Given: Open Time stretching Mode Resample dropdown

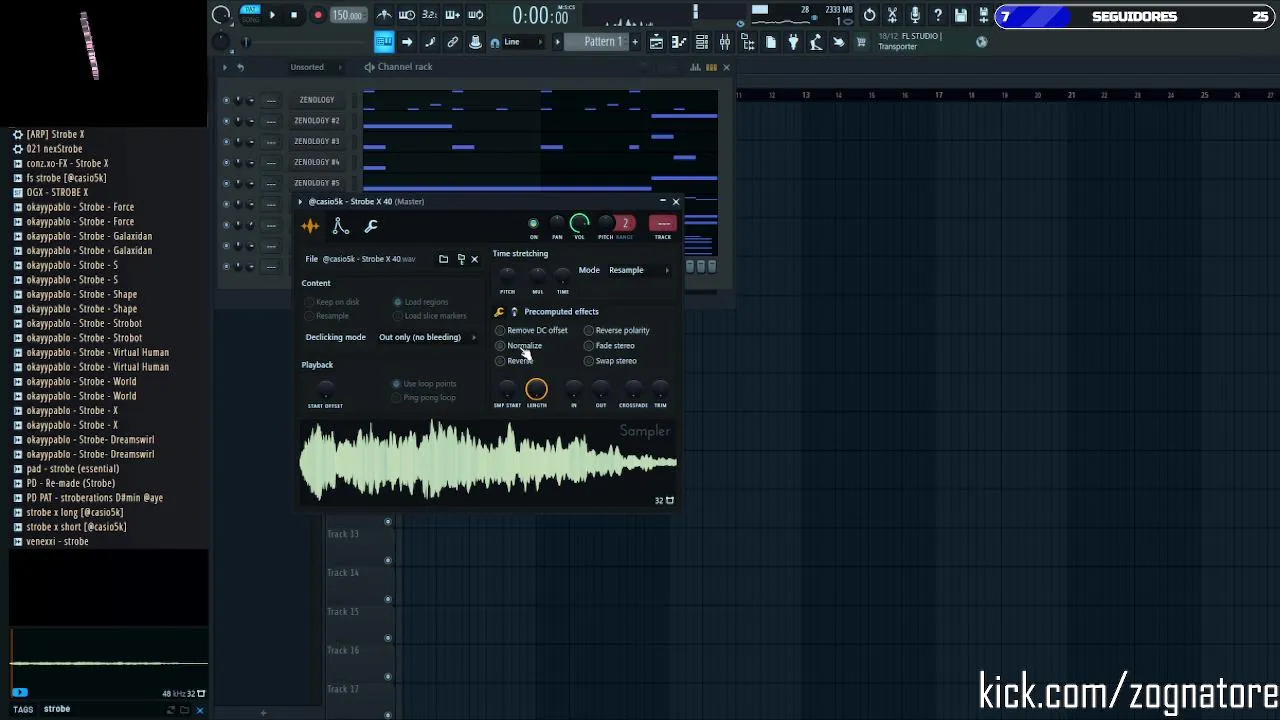Looking at the screenshot, I should click(x=639, y=270).
